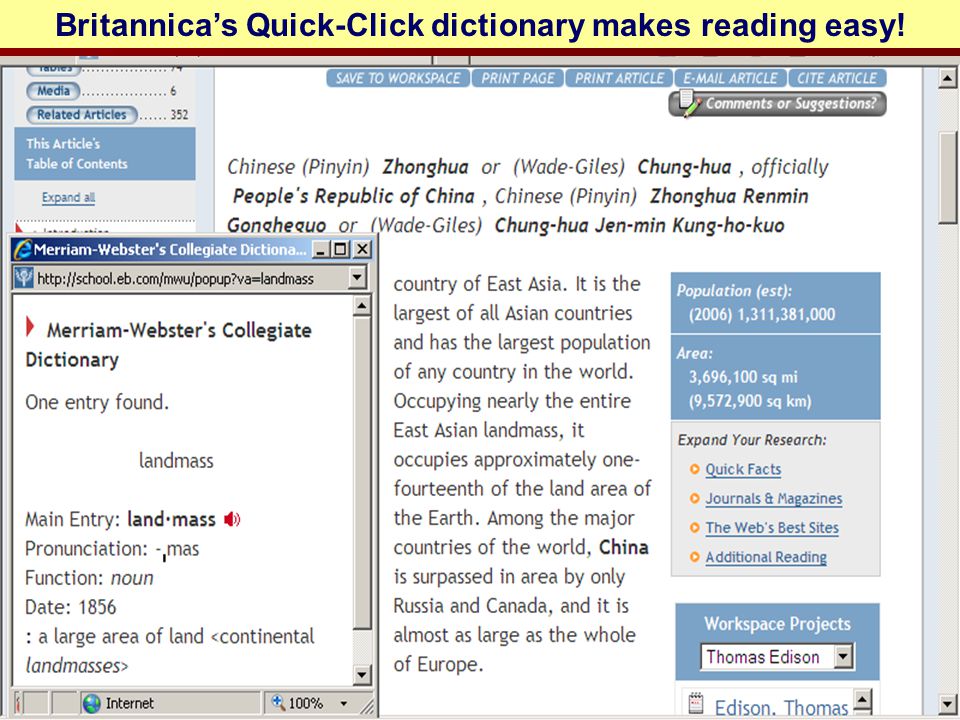The height and width of the screenshot is (720, 960).
Task: Click the main page scrollbar thumb
Action: pos(947,178)
